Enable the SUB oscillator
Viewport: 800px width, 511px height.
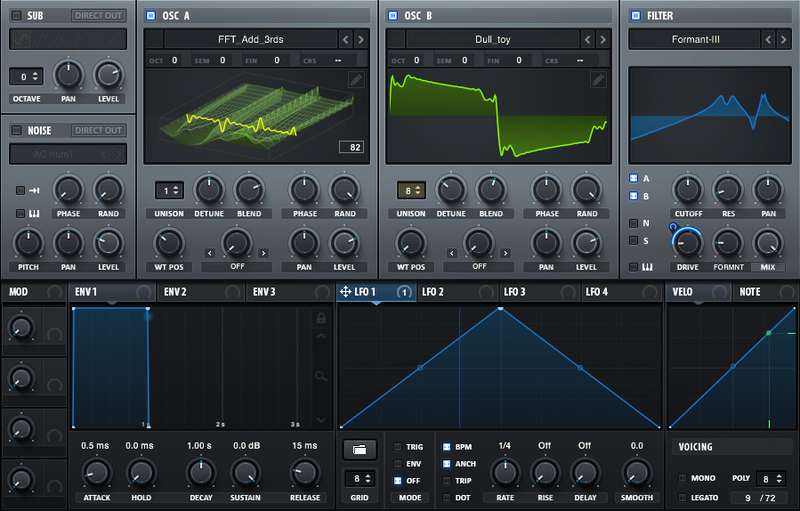coord(16,16)
